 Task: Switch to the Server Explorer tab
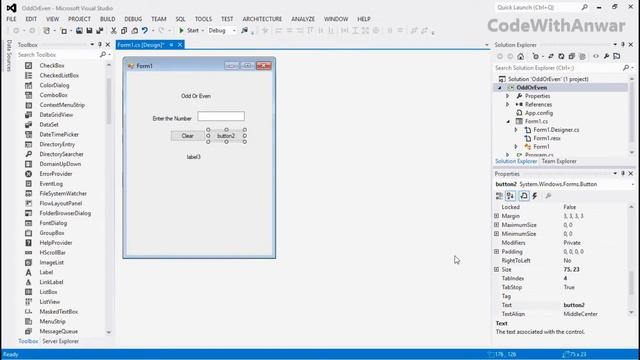pyautogui.click(x=60, y=341)
